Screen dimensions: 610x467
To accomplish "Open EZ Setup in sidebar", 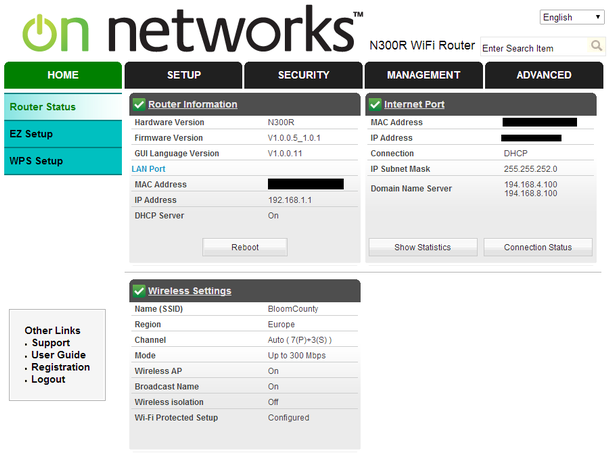I will coord(63,134).
